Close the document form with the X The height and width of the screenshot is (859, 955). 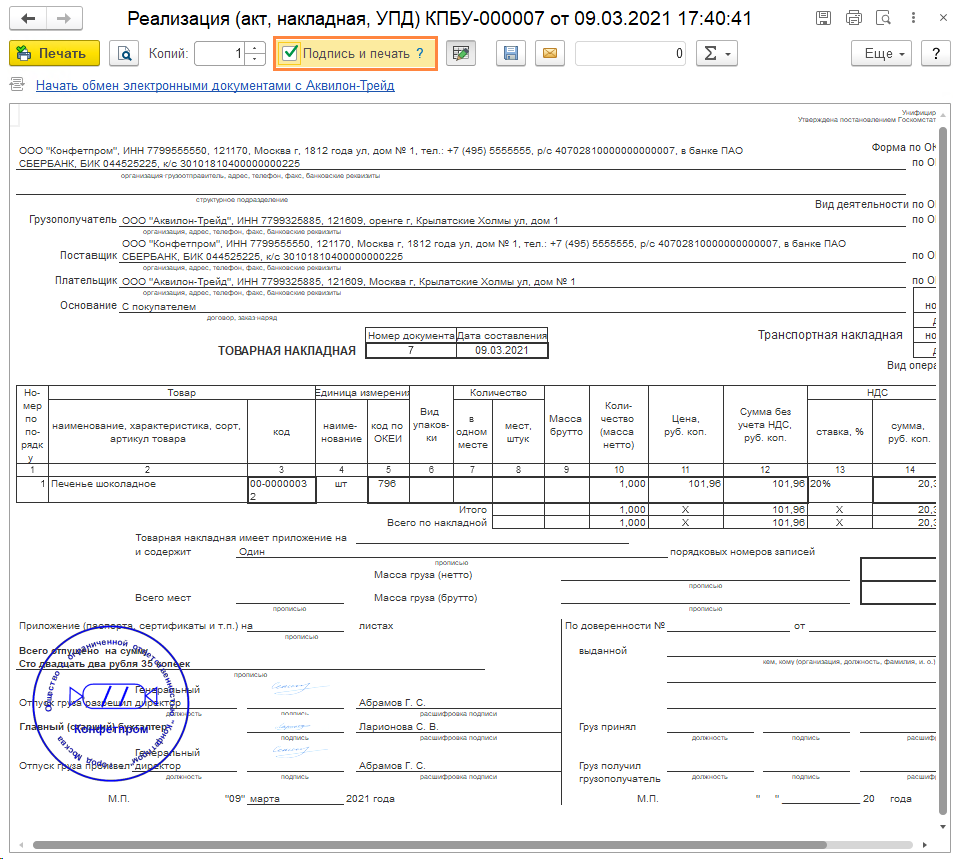tap(943, 18)
